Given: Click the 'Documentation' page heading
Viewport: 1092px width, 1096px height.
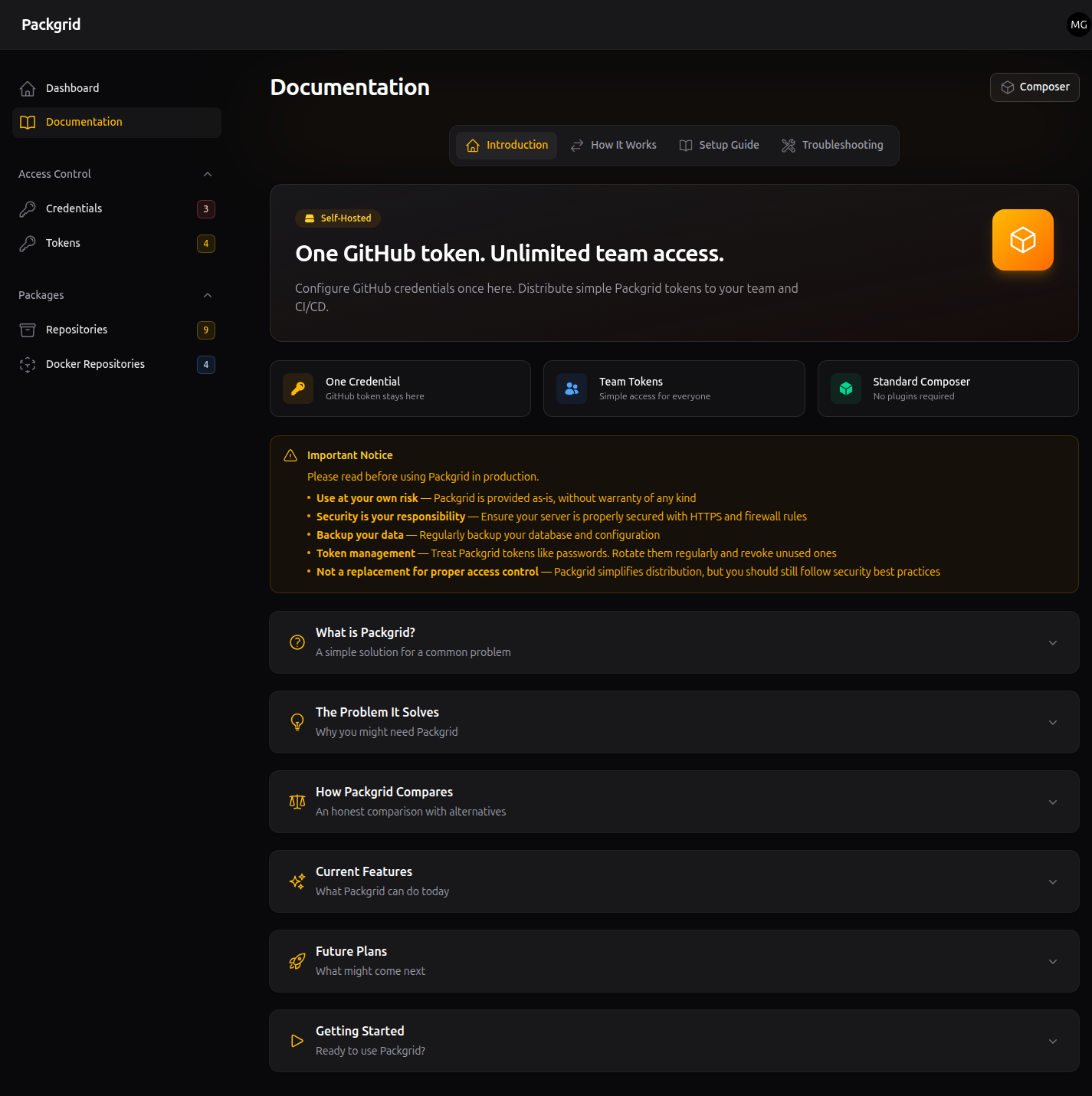Looking at the screenshot, I should (350, 87).
